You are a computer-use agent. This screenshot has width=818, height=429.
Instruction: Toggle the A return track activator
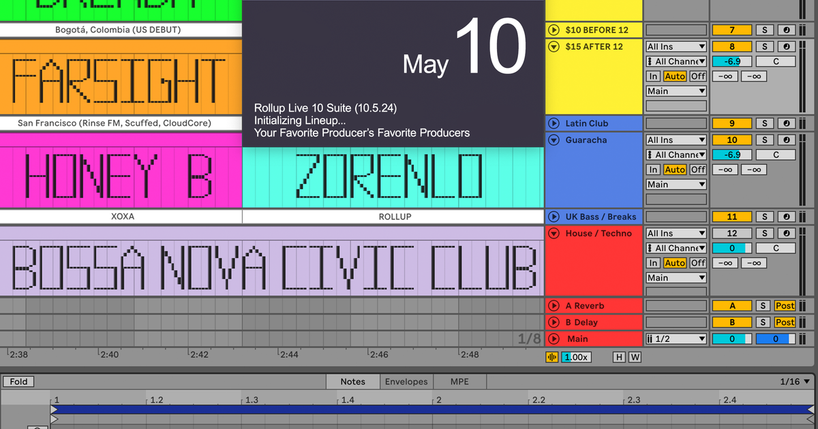coord(732,306)
